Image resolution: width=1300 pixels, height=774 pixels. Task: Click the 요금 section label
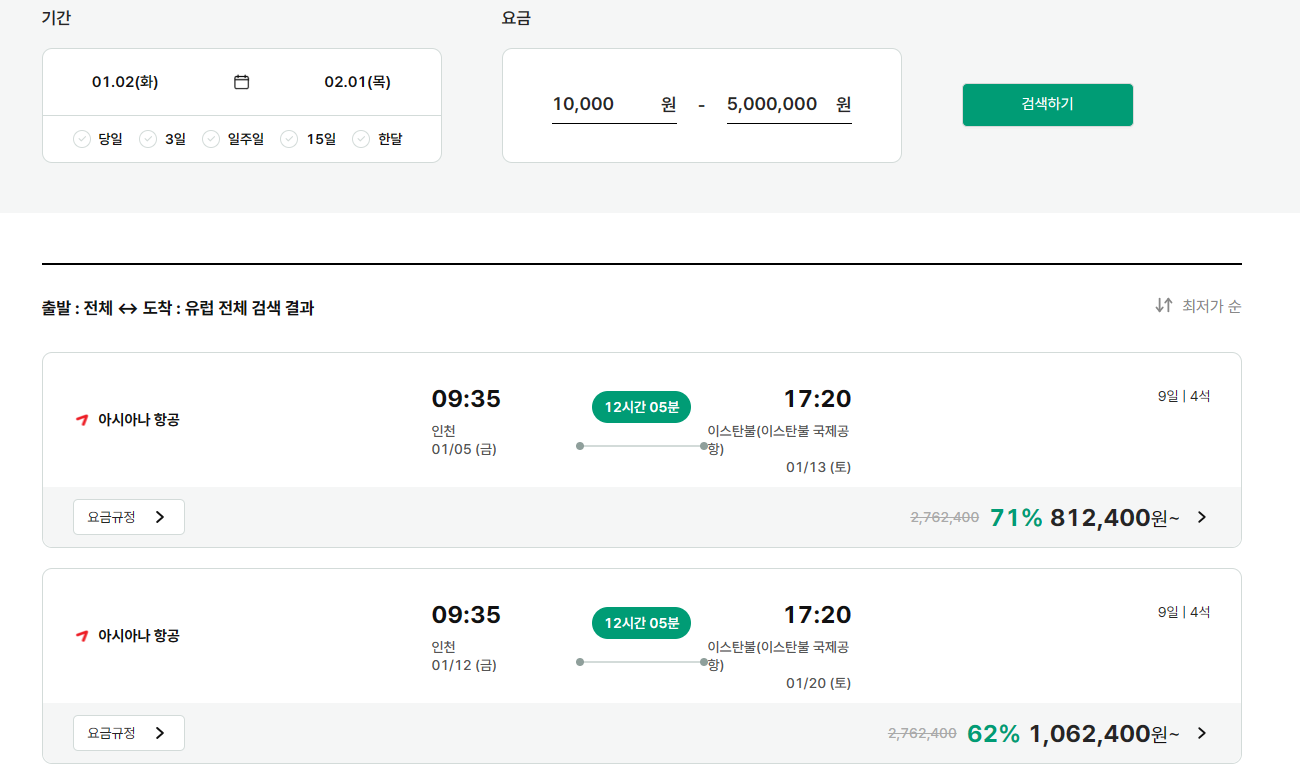pyautogui.click(x=516, y=18)
